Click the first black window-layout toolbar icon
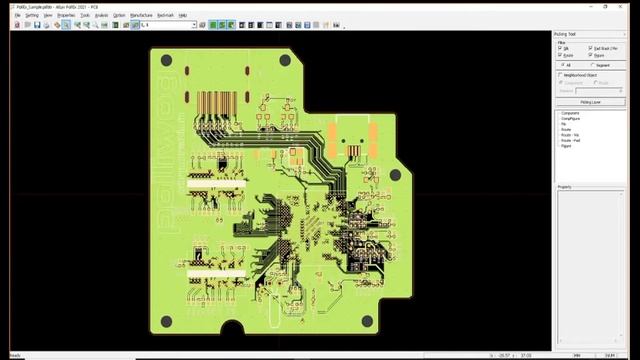640x360 pixels. [242, 25]
